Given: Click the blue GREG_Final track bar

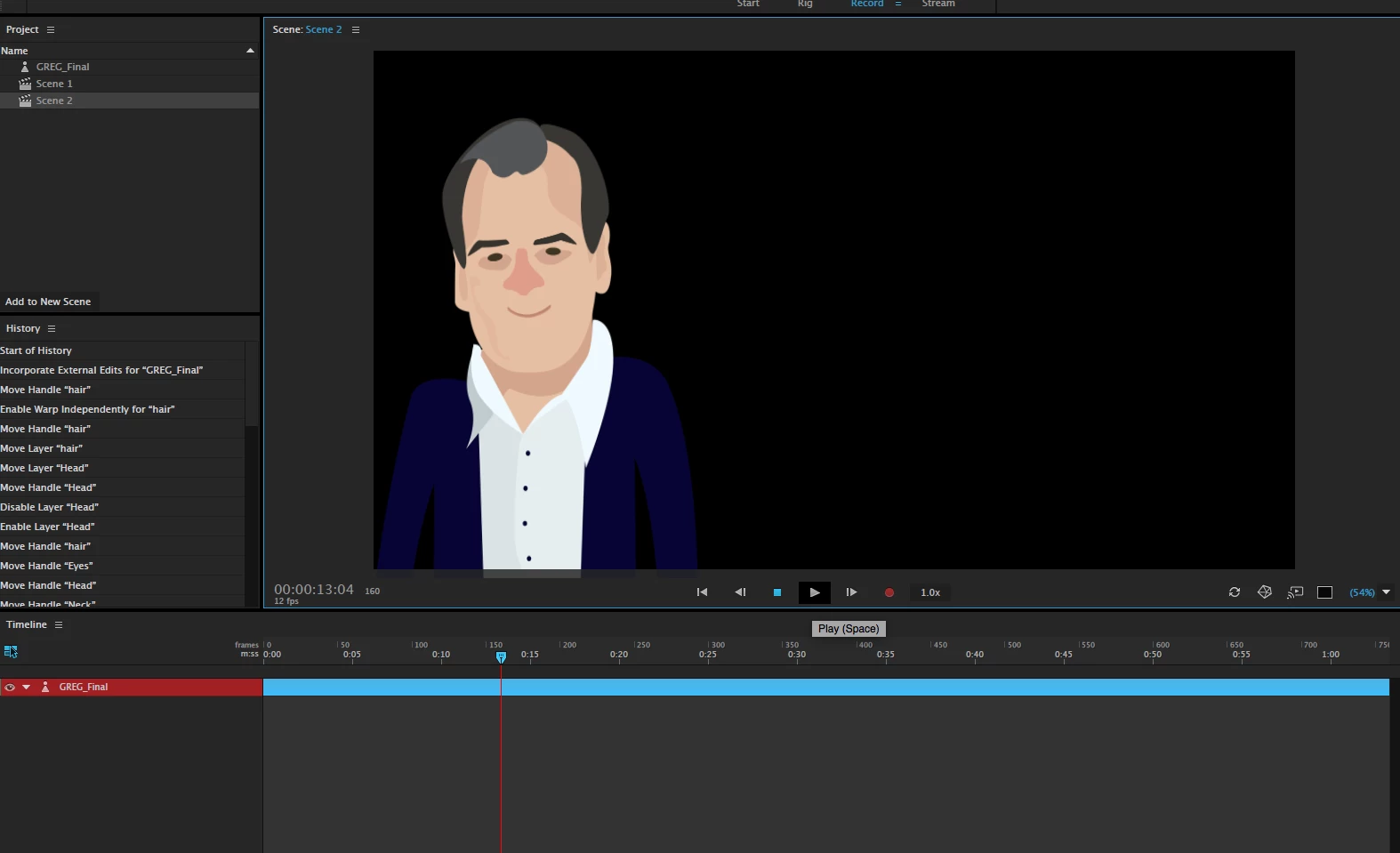Looking at the screenshot, I should [x=826, y=687].
